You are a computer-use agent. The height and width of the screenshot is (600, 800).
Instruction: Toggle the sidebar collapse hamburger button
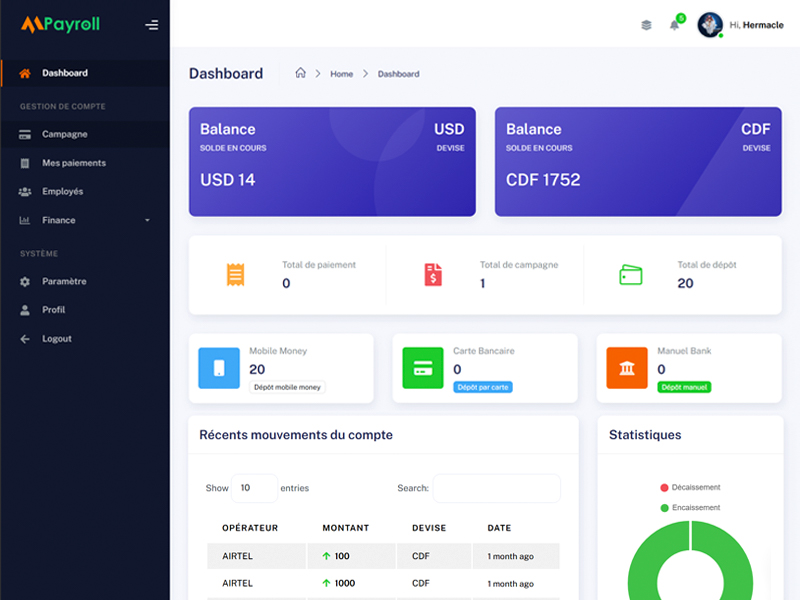coord(151,25)
